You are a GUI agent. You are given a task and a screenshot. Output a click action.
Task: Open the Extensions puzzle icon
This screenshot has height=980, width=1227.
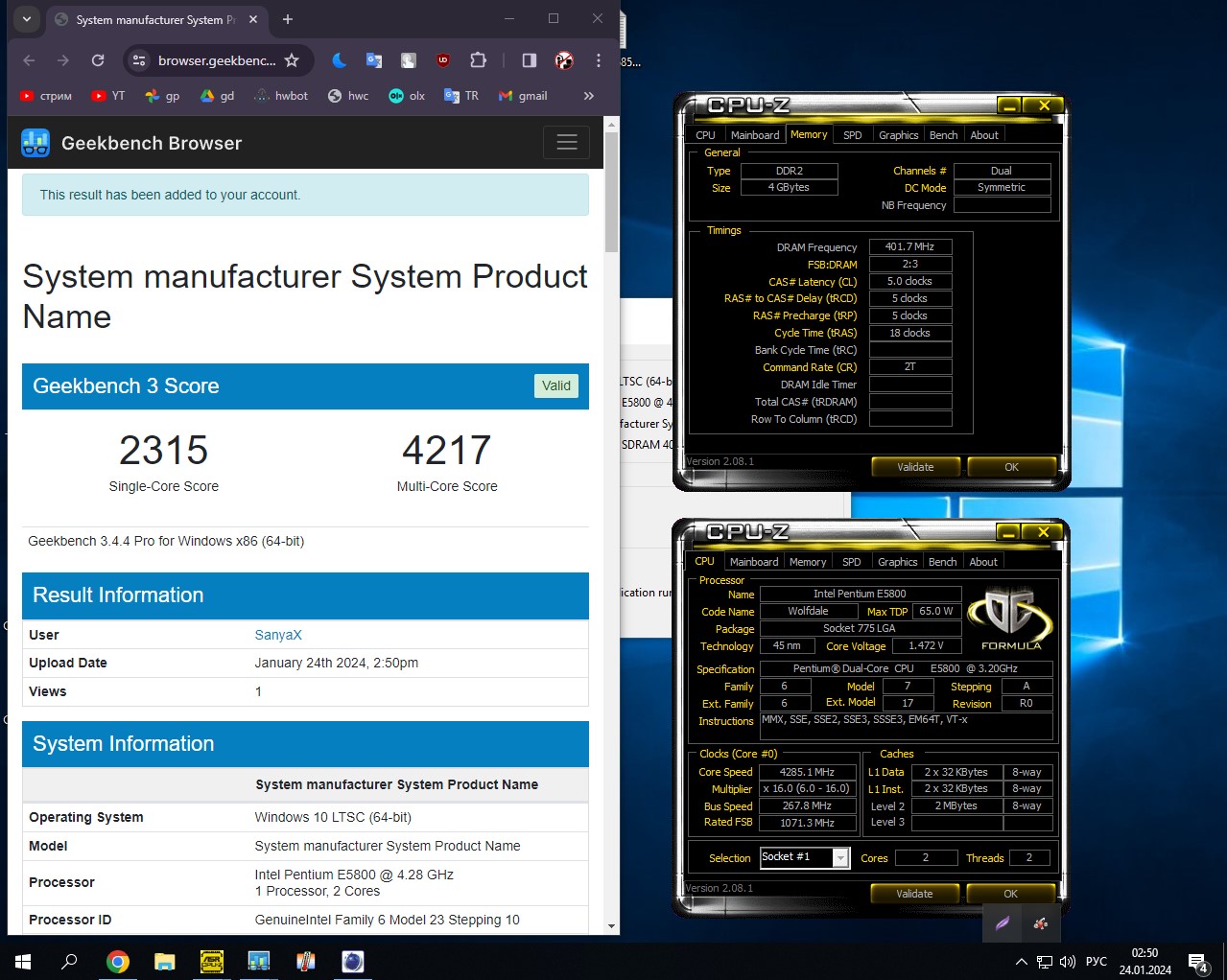tap(478, 60)
